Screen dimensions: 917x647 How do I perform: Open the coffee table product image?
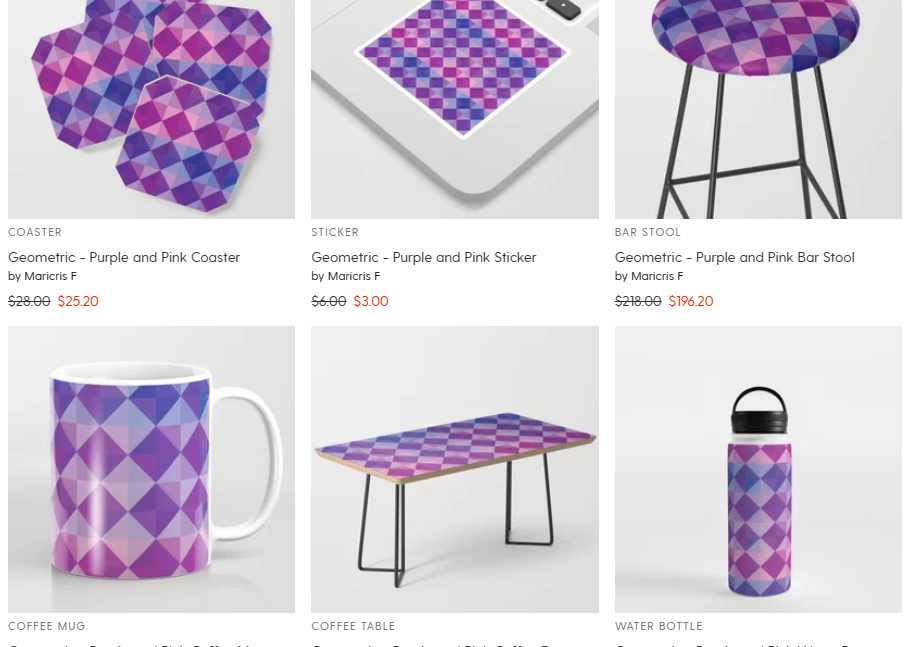455,469
